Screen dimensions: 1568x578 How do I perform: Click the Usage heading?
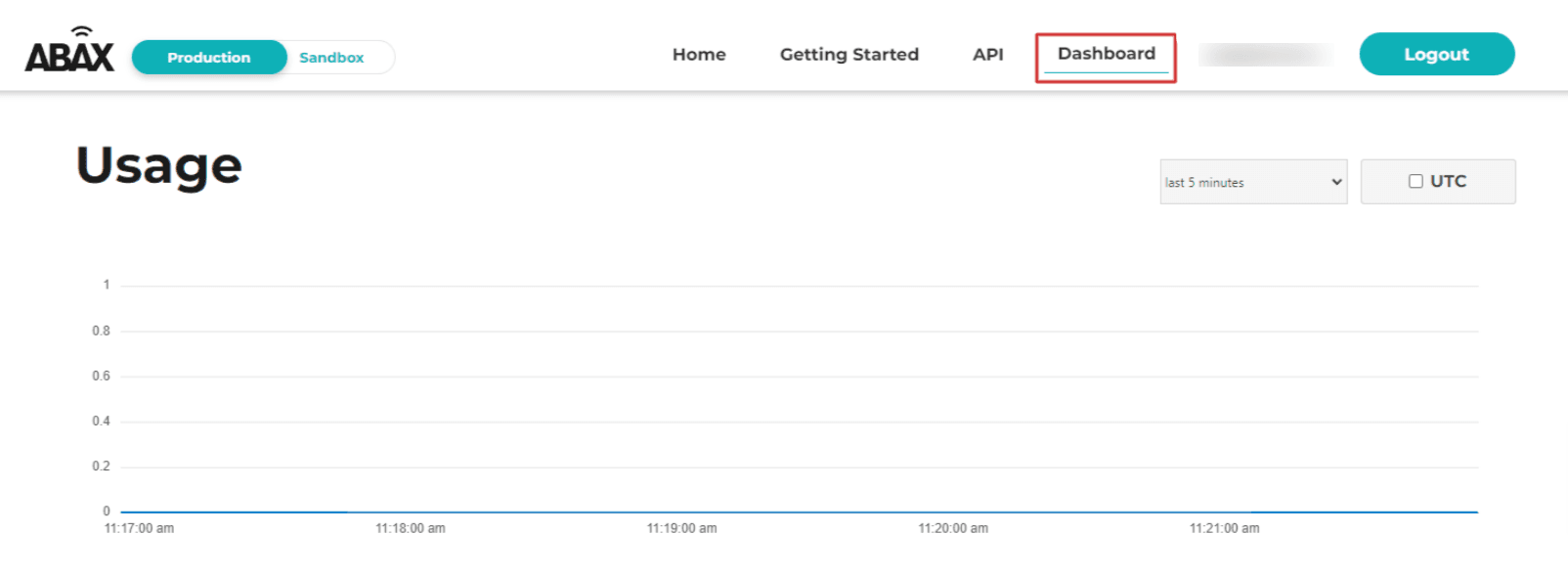tap(159, 165)
